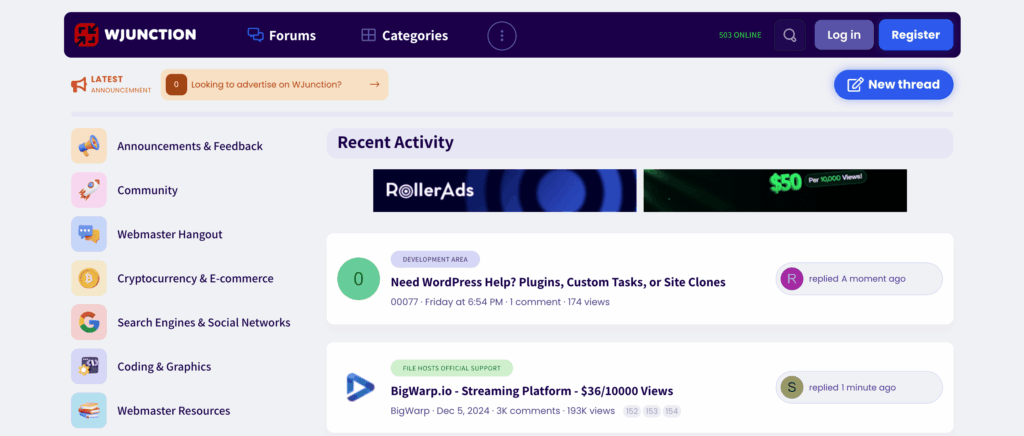Click the Recent Activity heading
1024x436 pixels.
pyautogui.click(x=395, y=142)
